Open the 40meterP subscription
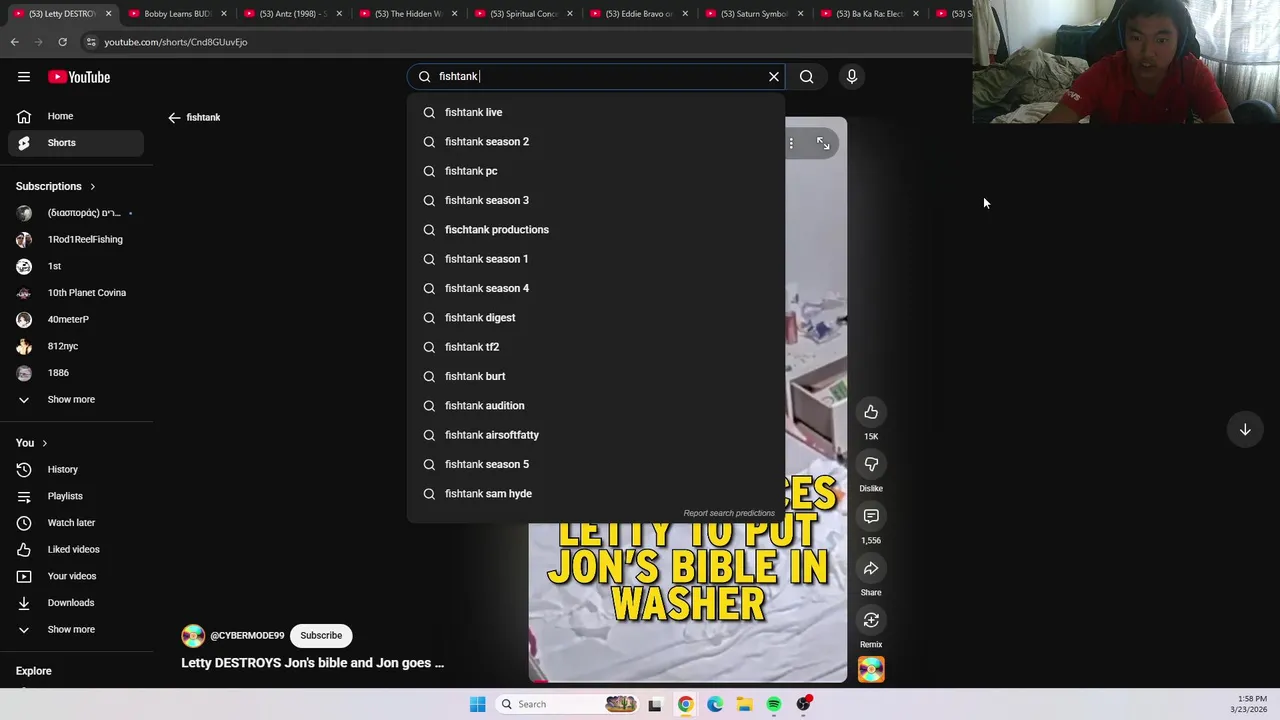Image resolution: width=1280 pixels, height=720 pixels. pyautogui.click(x=76, y=319)
